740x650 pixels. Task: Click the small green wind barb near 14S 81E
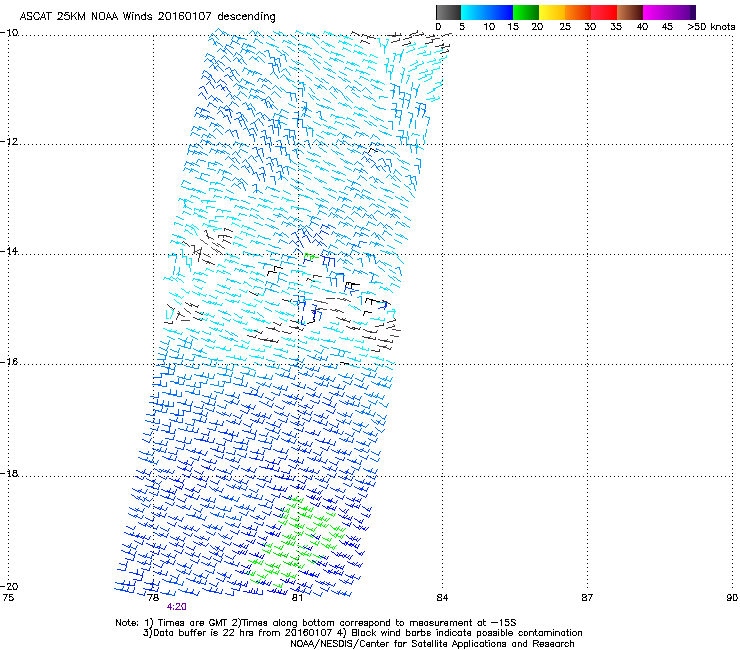coord(310,257)
